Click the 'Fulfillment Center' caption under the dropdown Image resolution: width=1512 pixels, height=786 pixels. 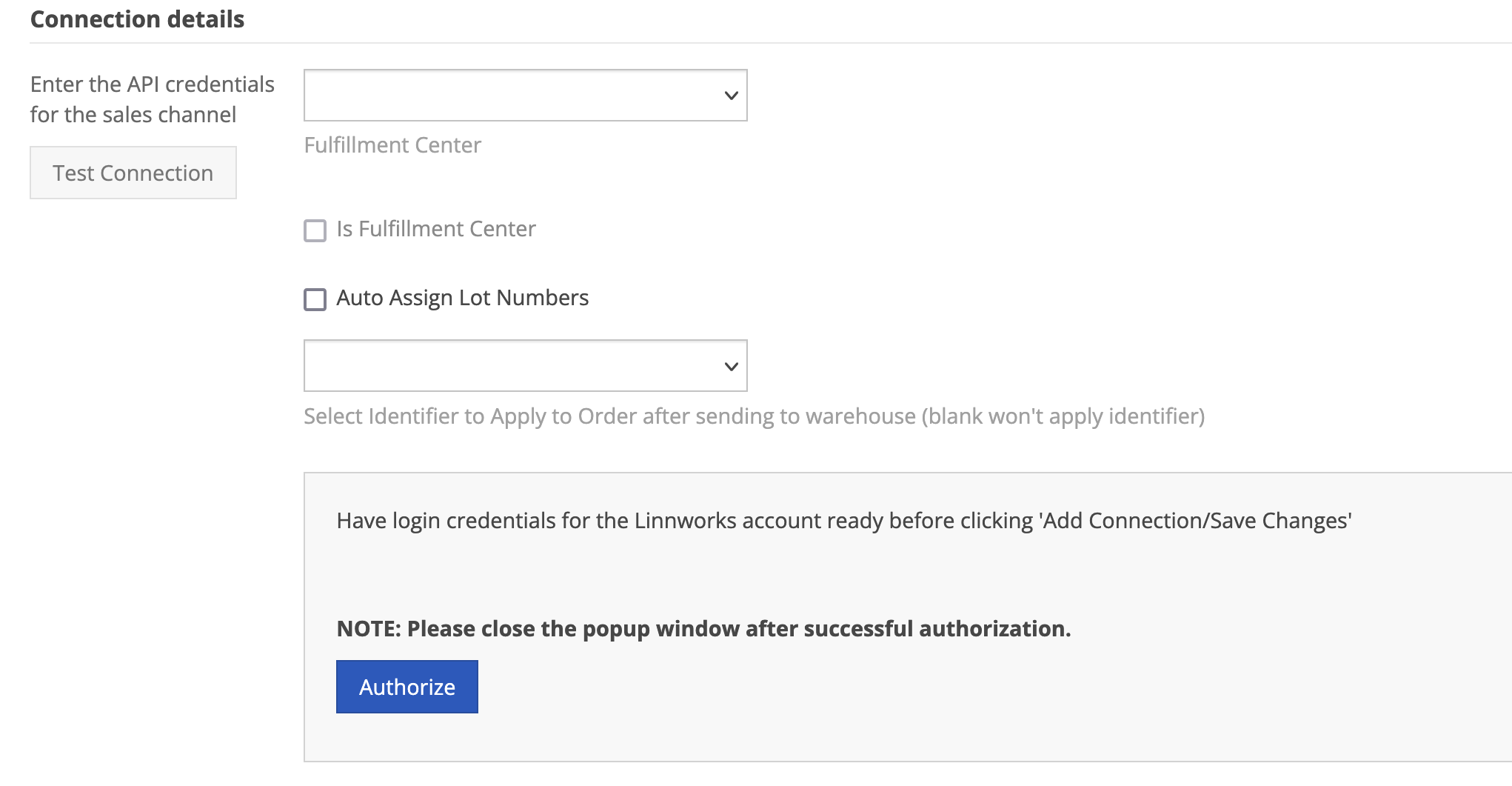coord(392,145)
